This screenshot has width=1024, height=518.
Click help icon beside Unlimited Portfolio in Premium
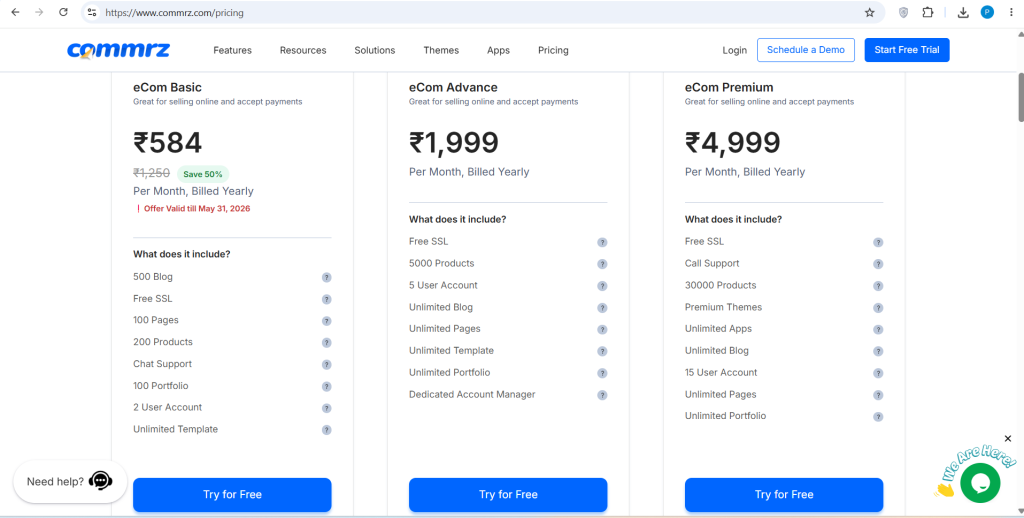coord(878,417)
